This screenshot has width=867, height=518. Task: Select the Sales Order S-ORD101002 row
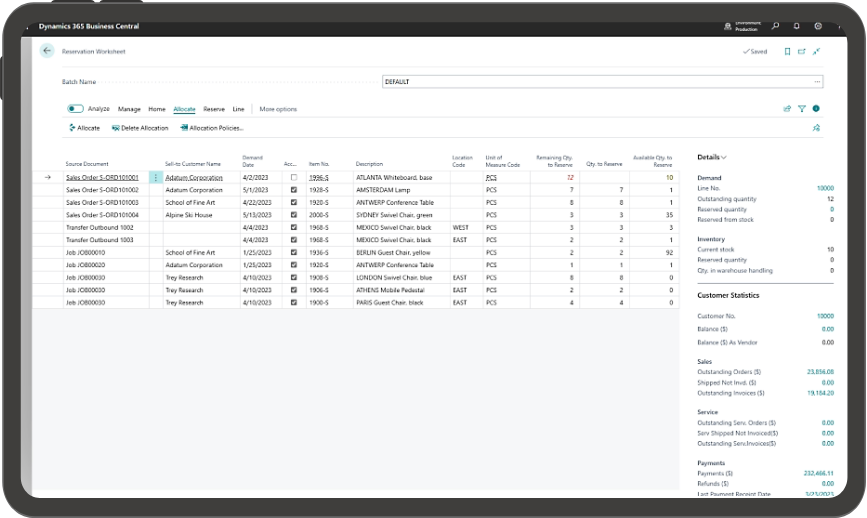click(356, 190)
